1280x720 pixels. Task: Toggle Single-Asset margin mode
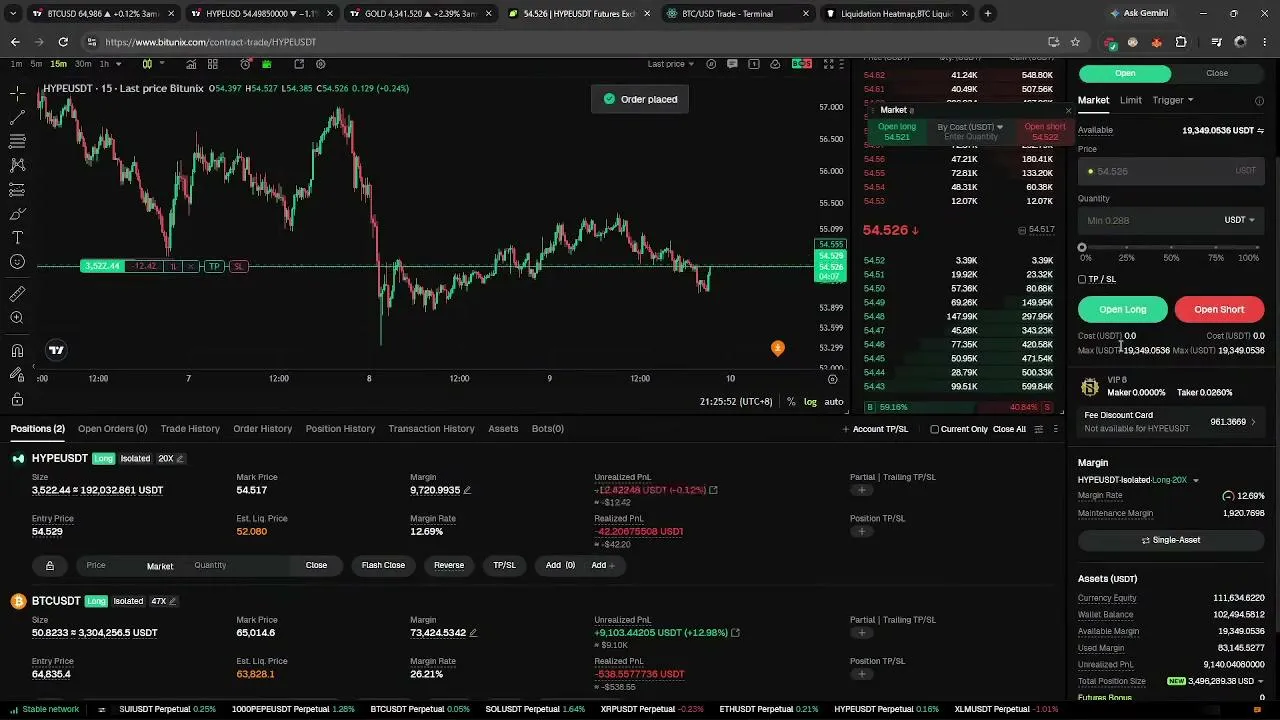1171,540
